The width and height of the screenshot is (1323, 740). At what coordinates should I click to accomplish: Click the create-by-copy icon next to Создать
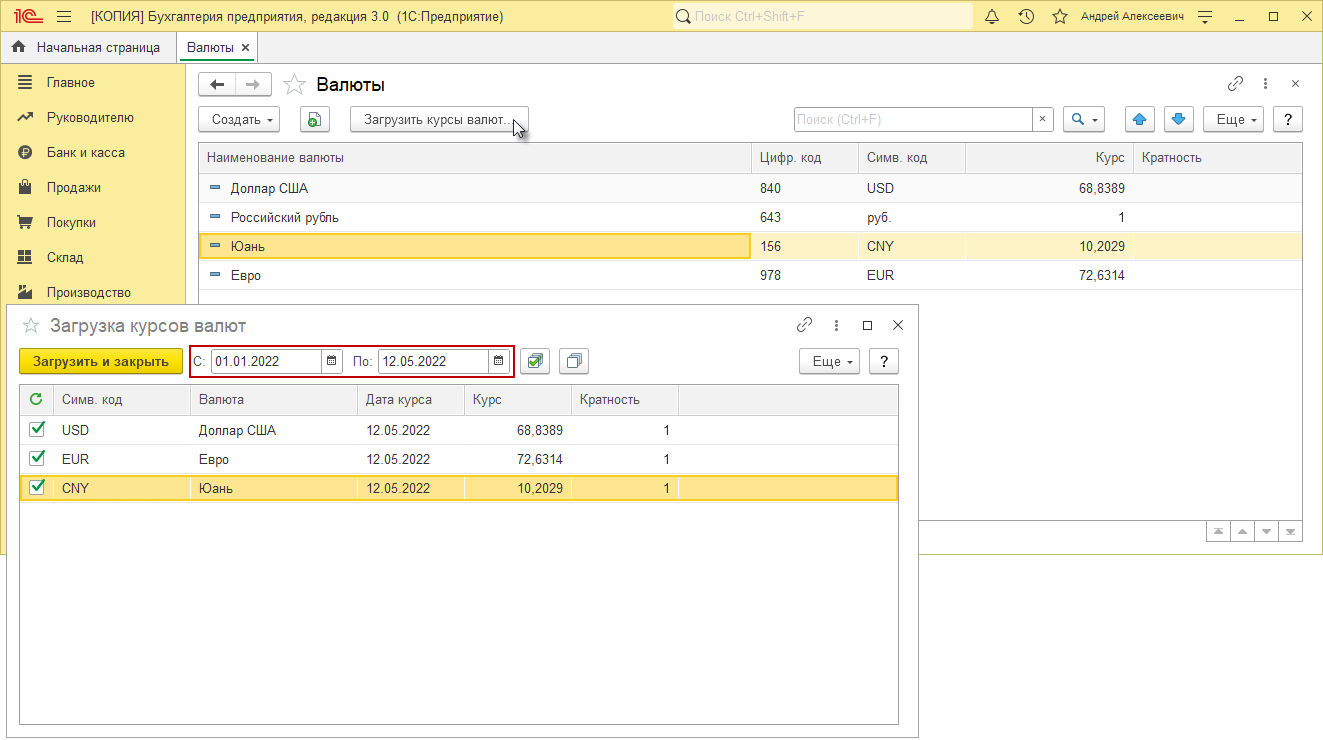[315, 119]
